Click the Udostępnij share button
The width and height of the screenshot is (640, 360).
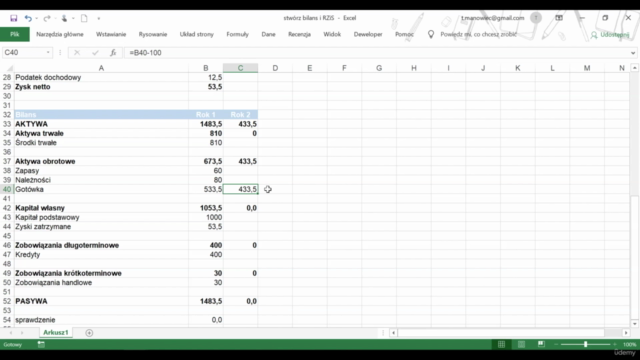(x=610, y=35)
